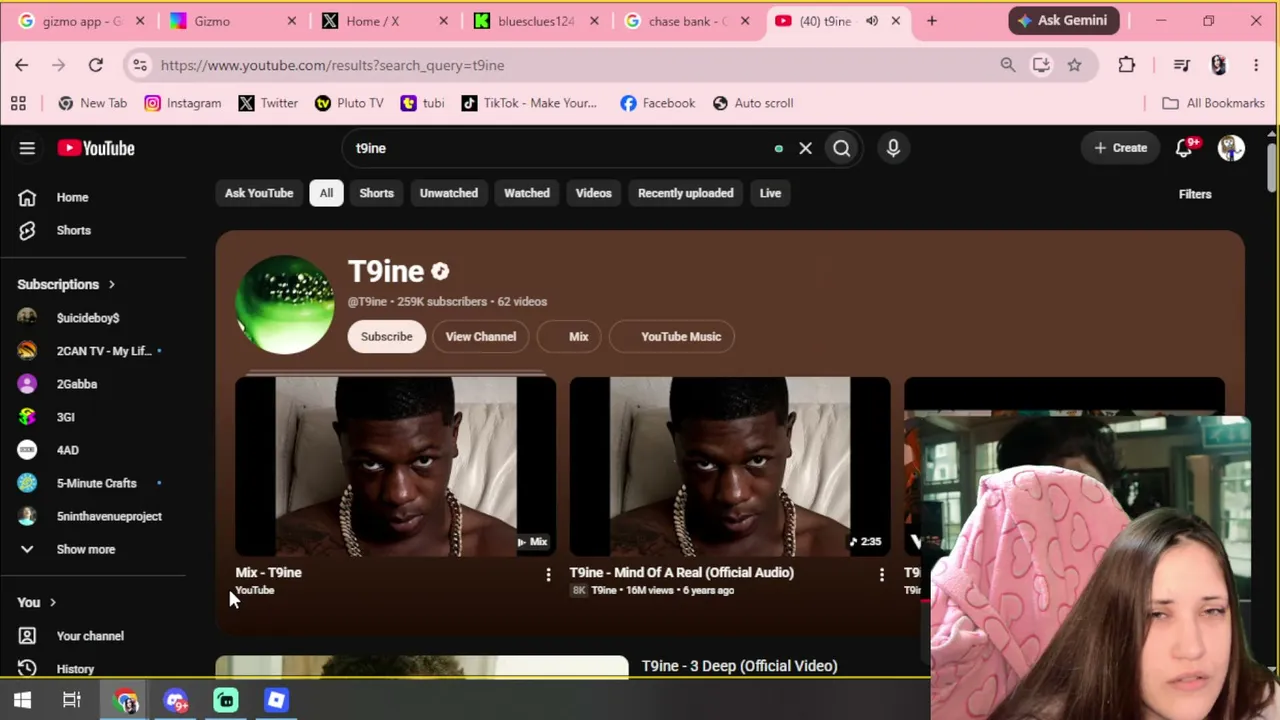The width and height of the screenshot is (1280, 720).
Task: Select the Live filter chip
Action: [770, 193]
